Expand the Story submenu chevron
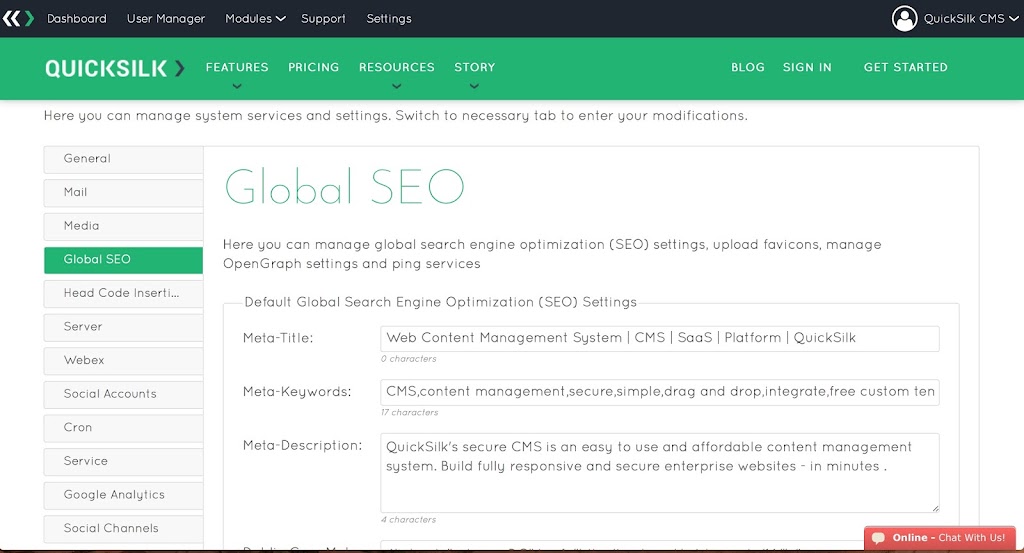This screenshot has width=1024, height=553. (x=475, y=86)
